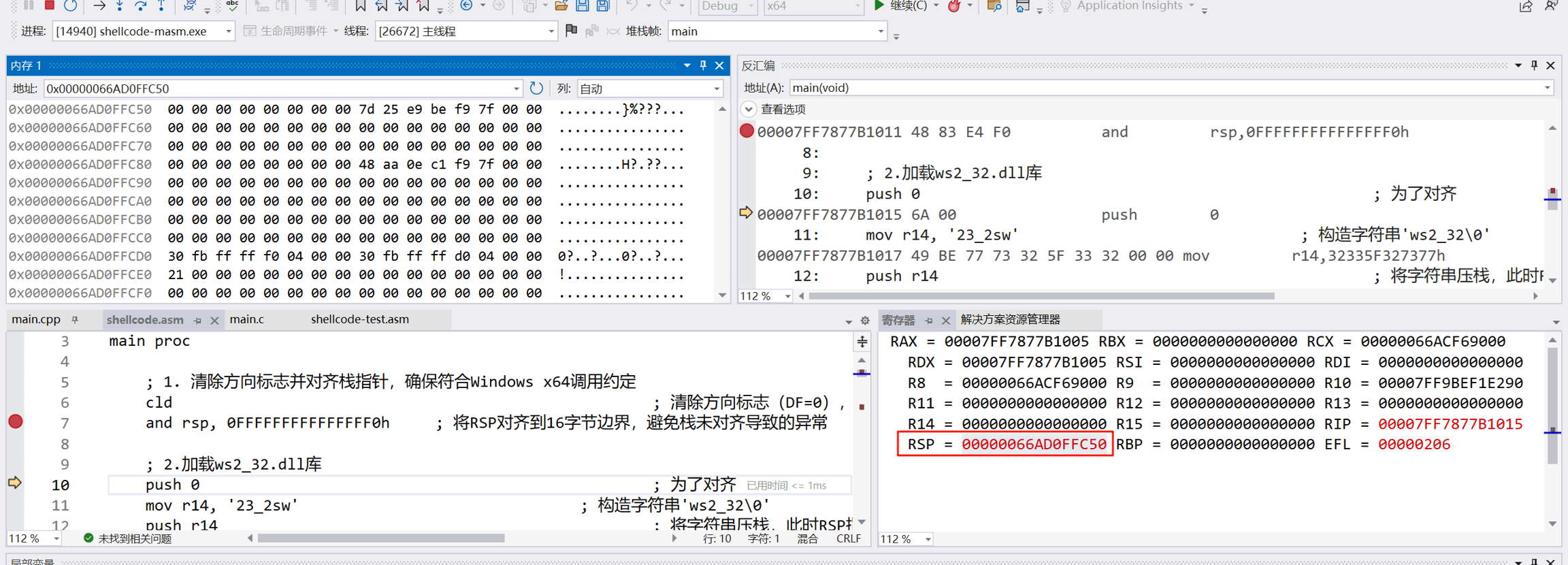The image size is (1568, 565).
Task: Pin the 内存 1 memory window
Action: pyautogui.click(x=703, y=65)
